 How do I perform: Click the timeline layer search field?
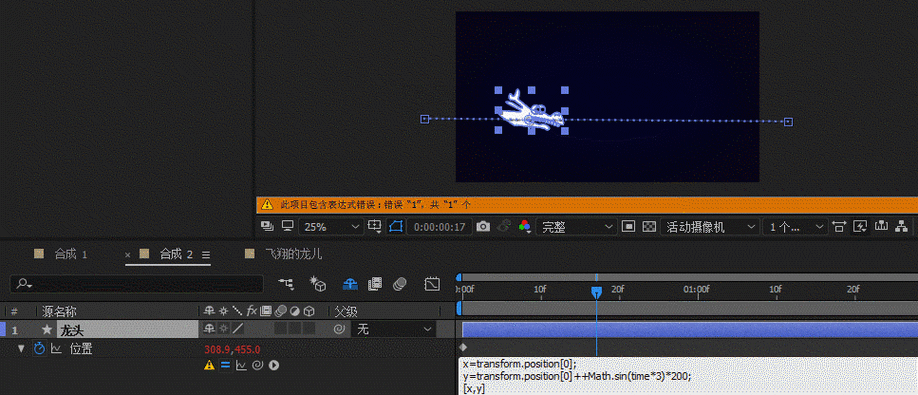click(137, 284)
